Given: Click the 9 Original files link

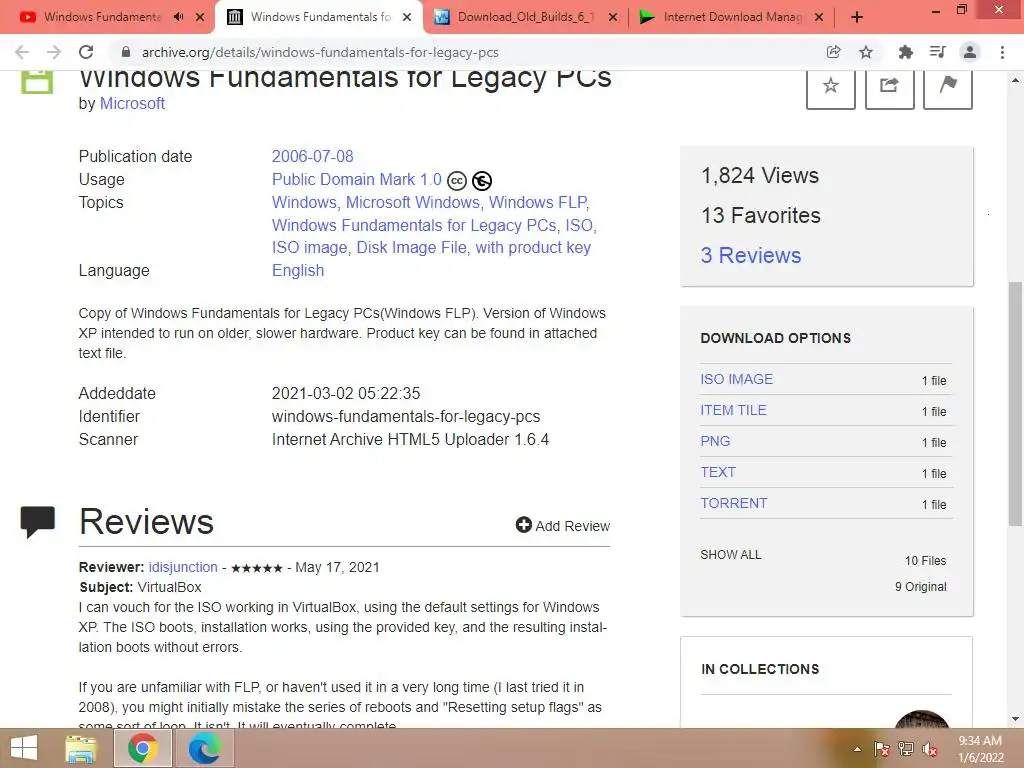Looking at the screenshot, I should pos(920,587).
